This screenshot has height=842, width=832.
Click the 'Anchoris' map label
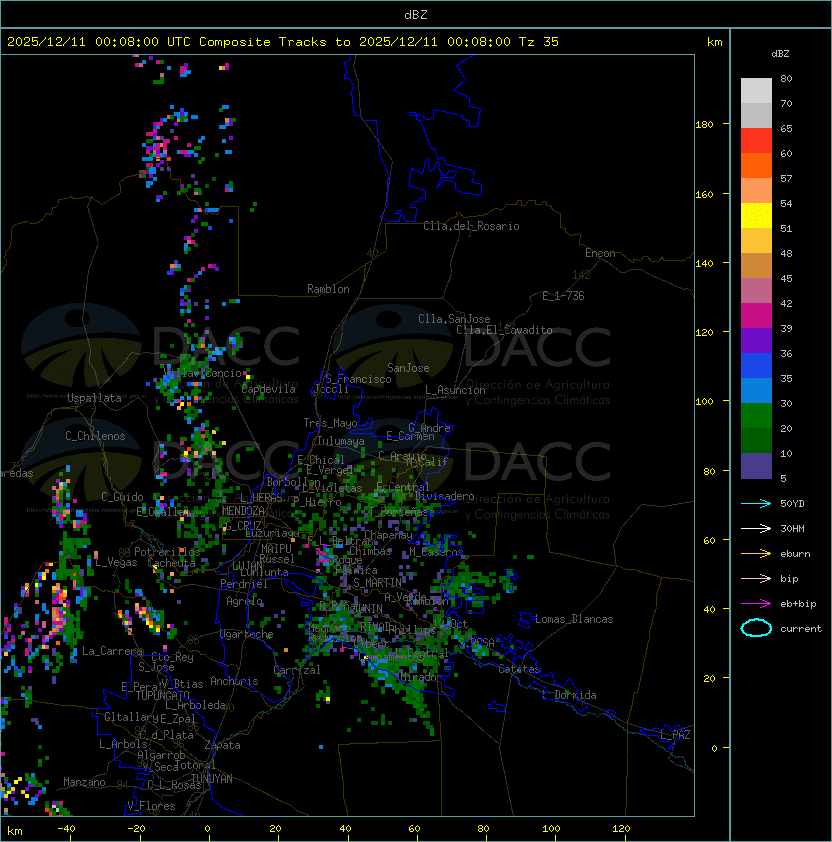click(234, 681)
